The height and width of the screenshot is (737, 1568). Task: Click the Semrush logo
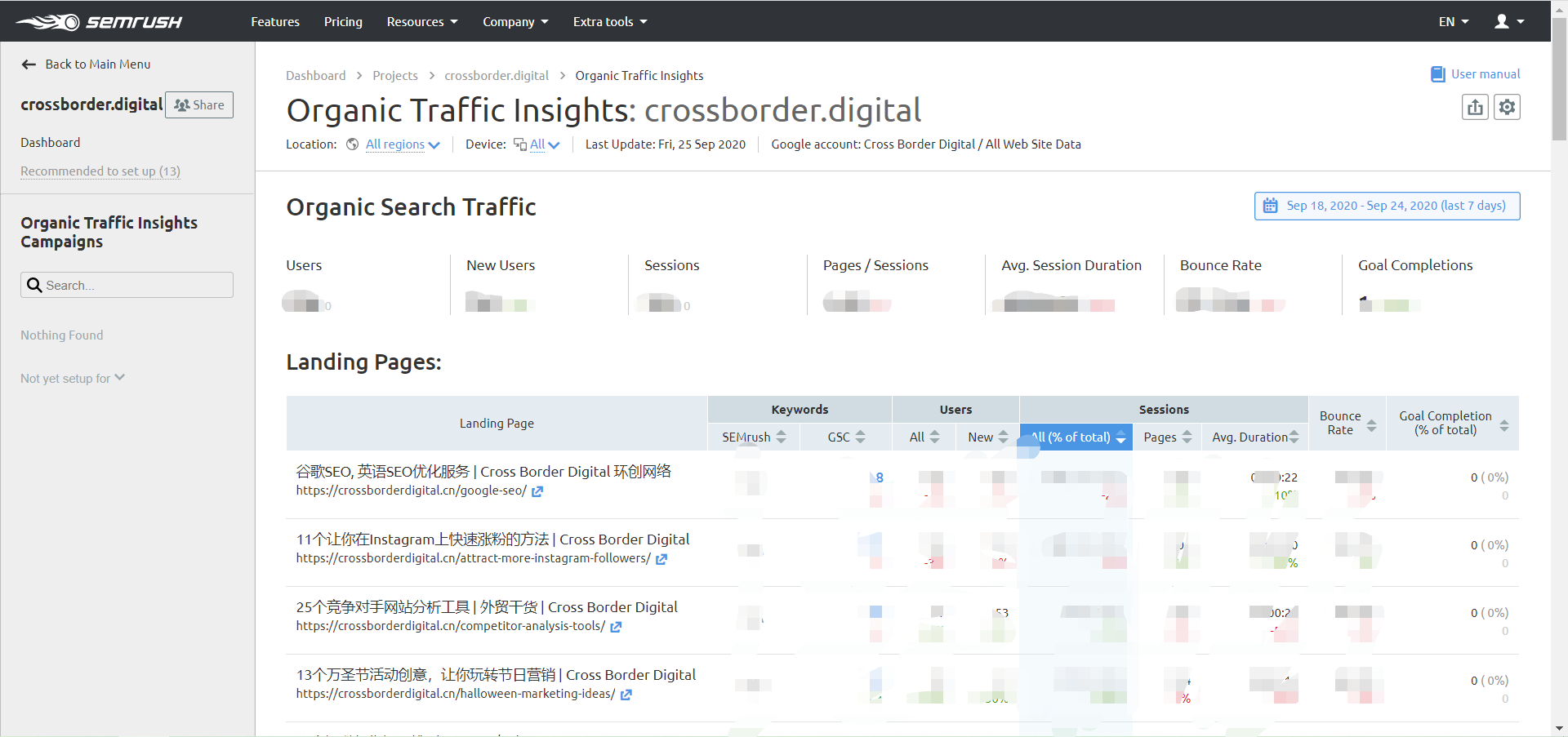(99, 22)
